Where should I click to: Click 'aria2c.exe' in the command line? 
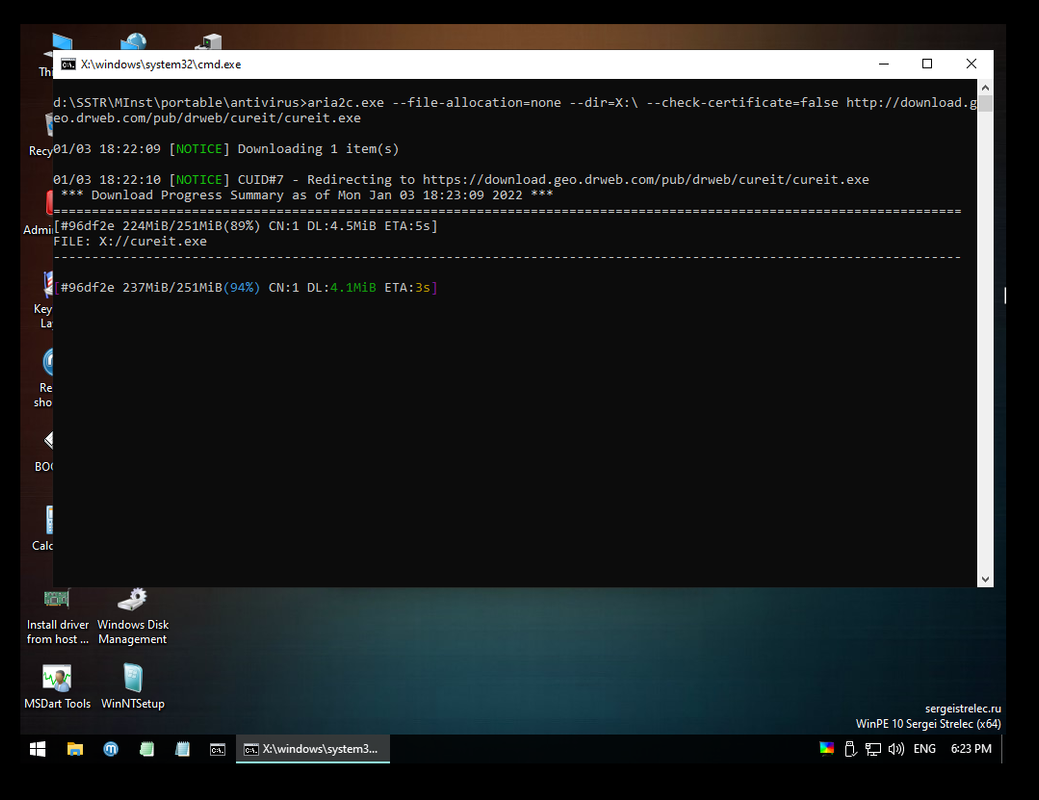345,103
